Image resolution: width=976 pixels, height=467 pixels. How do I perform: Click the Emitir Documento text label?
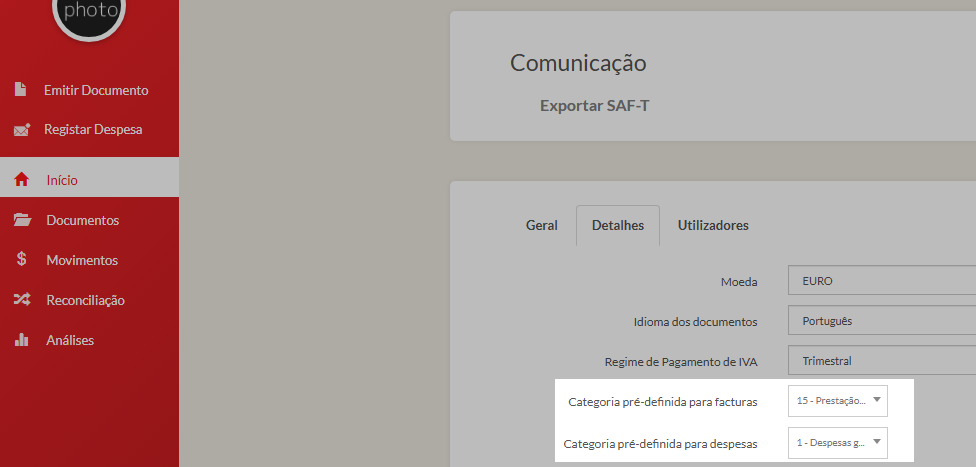click(96, 90)
